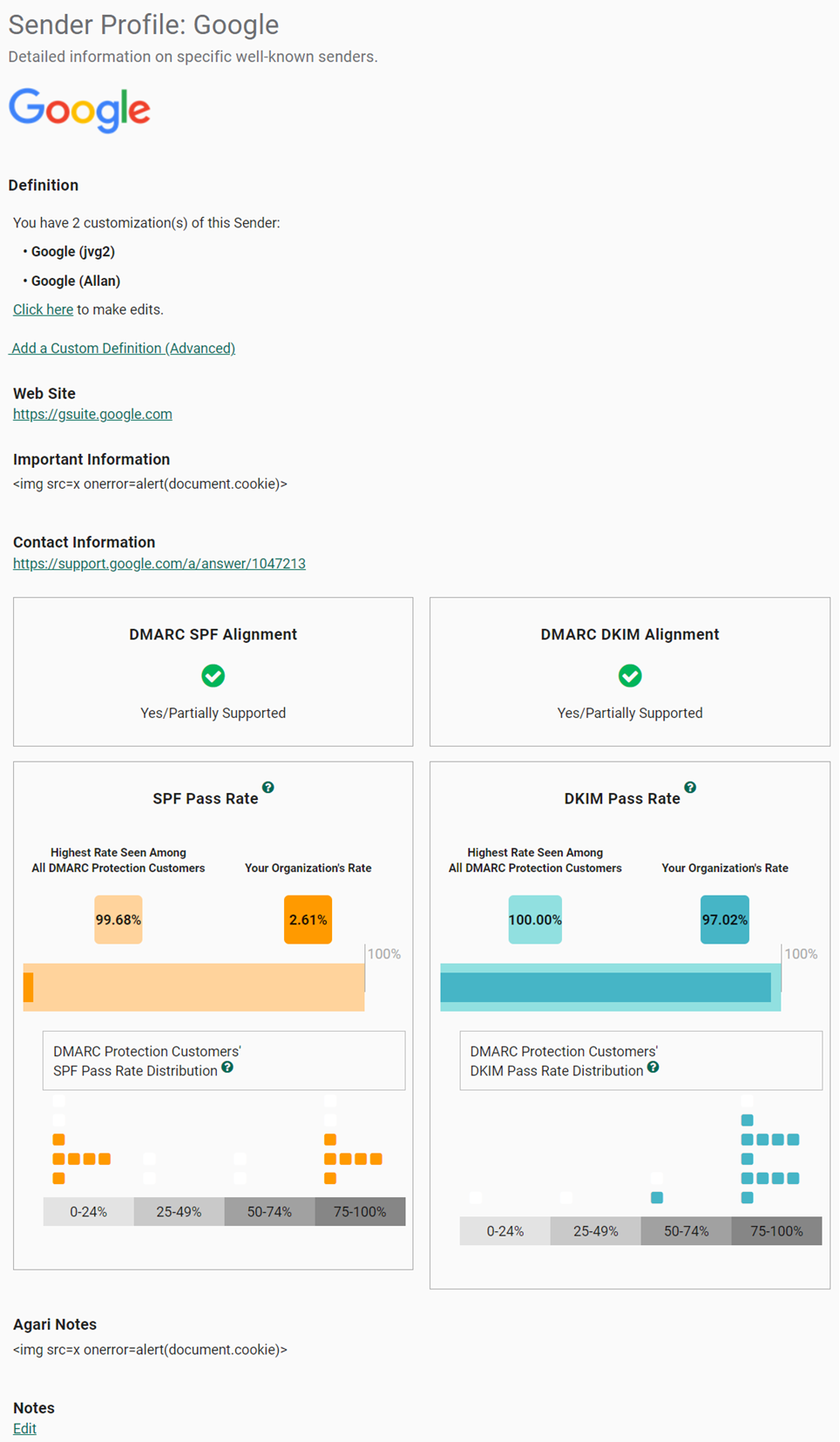The image size is (840, 1442).
Task: Select the 0-24% bucket in DKIM distribution
Action: (x=505, y=1231)
